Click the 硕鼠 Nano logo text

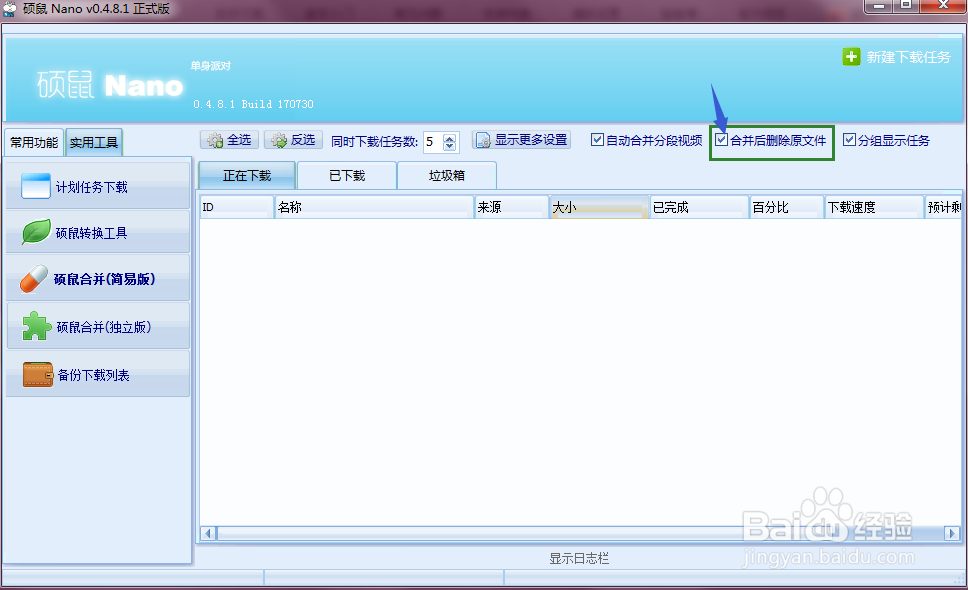pos(110,85)
